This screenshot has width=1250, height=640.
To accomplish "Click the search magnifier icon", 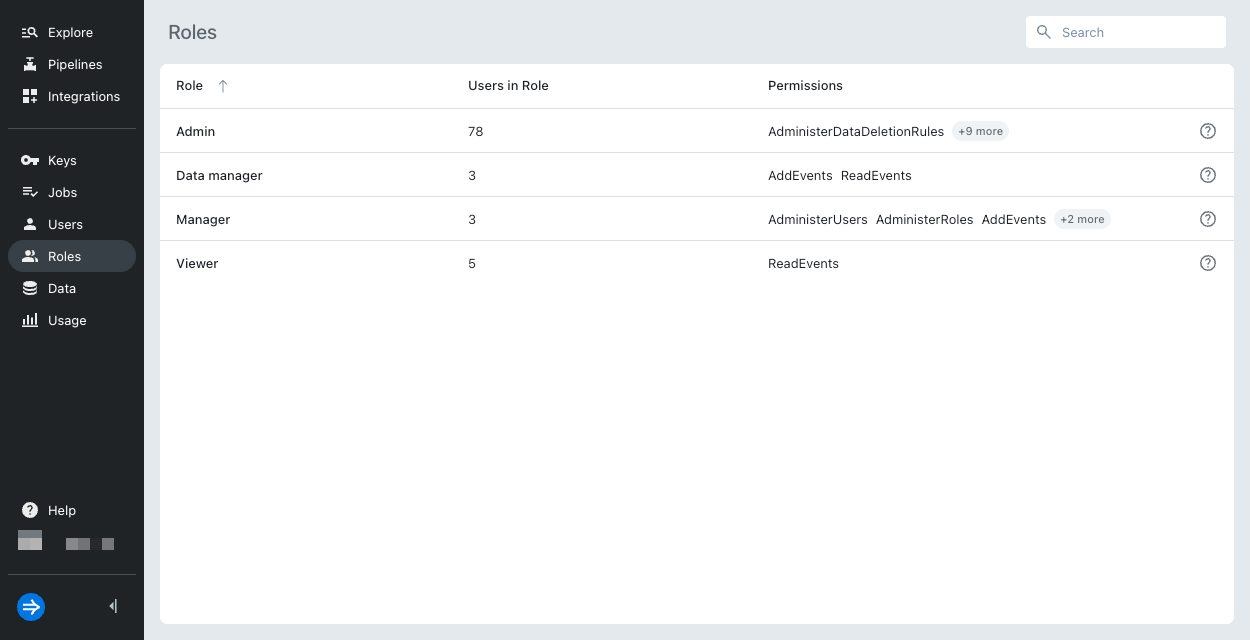I will pos(1044,32).
